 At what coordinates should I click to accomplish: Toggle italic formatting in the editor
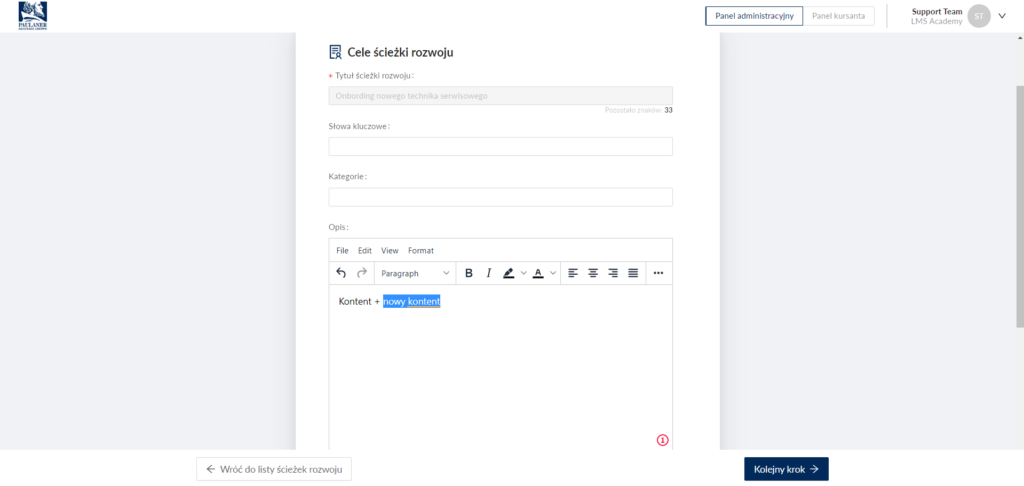[x=489, y=273]
